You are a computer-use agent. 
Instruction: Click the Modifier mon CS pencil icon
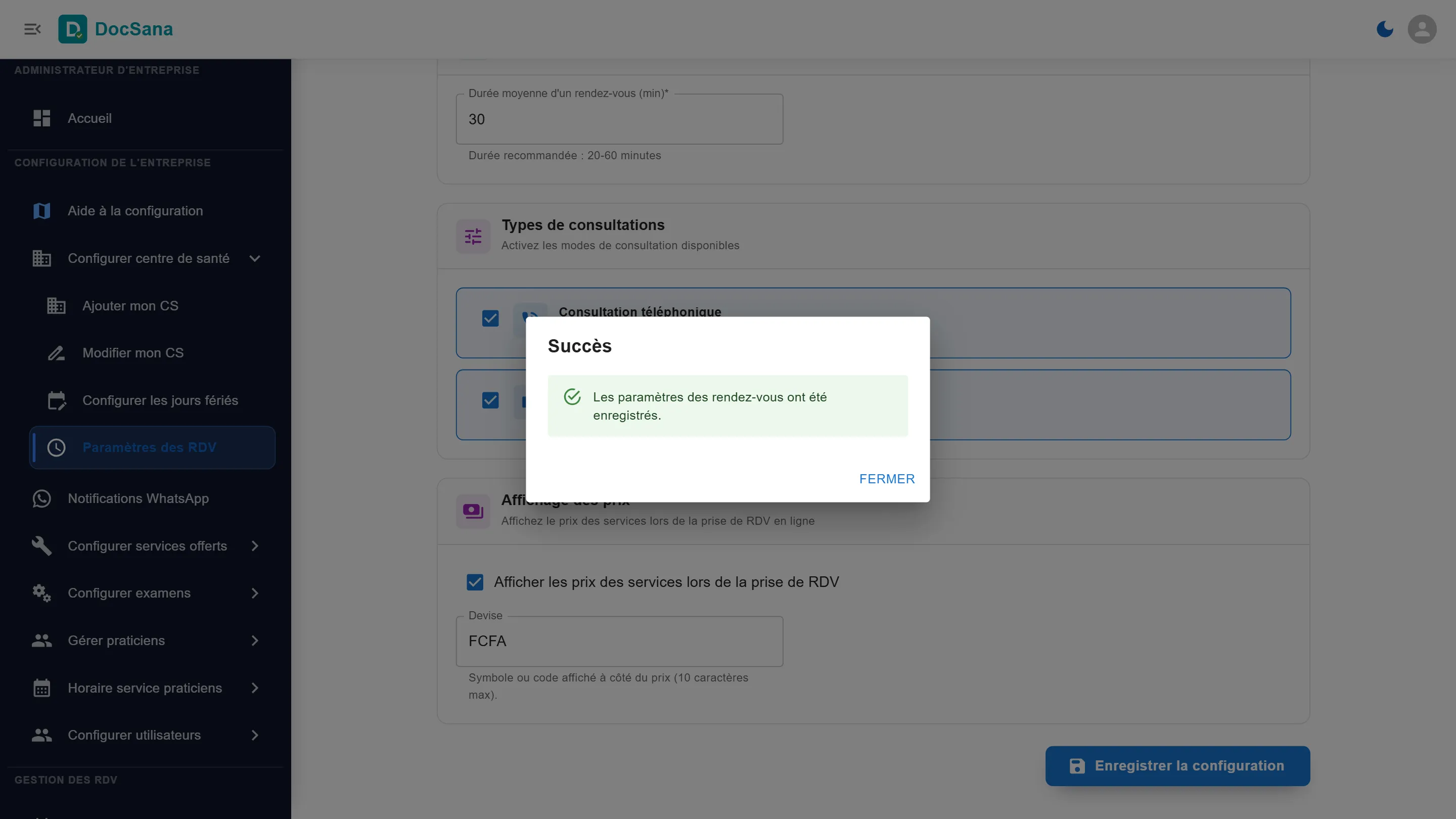tap(56, 353)
